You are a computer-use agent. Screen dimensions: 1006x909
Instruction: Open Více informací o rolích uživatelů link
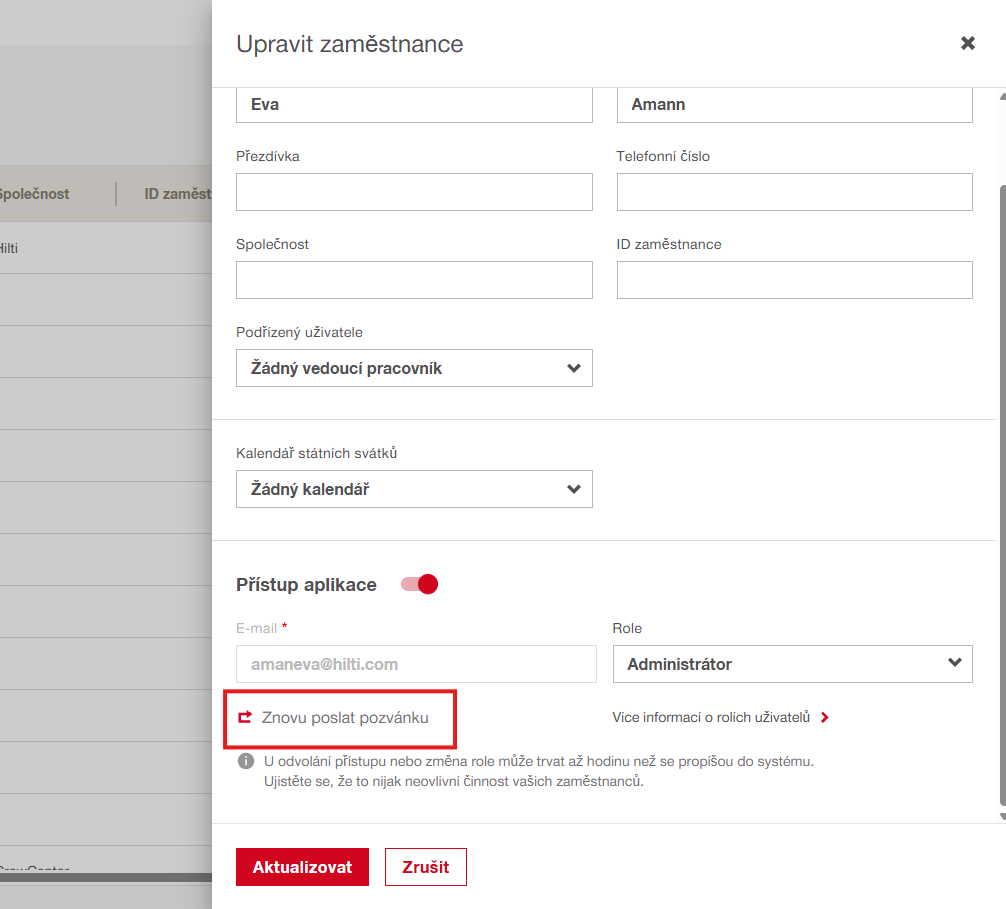point(711,717)
